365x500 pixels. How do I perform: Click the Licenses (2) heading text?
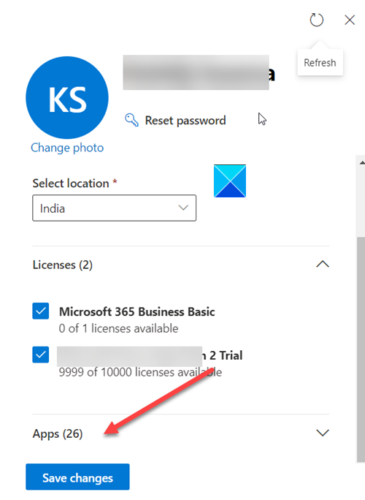coord(62,265)
